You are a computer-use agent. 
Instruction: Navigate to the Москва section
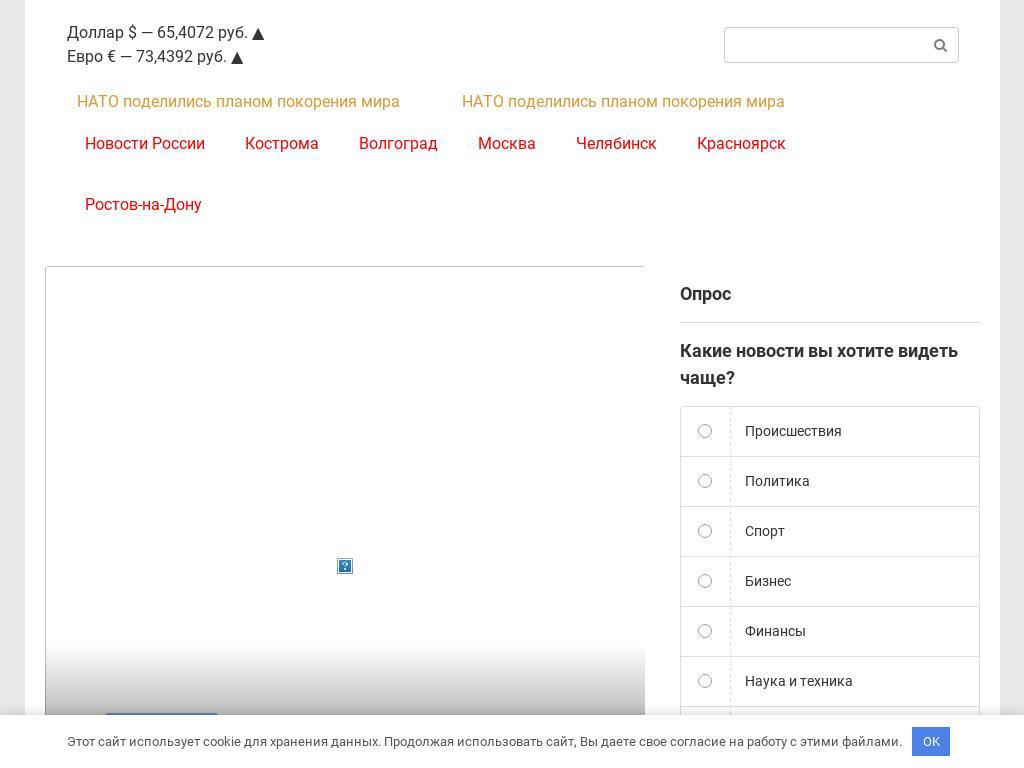point(507,144)
